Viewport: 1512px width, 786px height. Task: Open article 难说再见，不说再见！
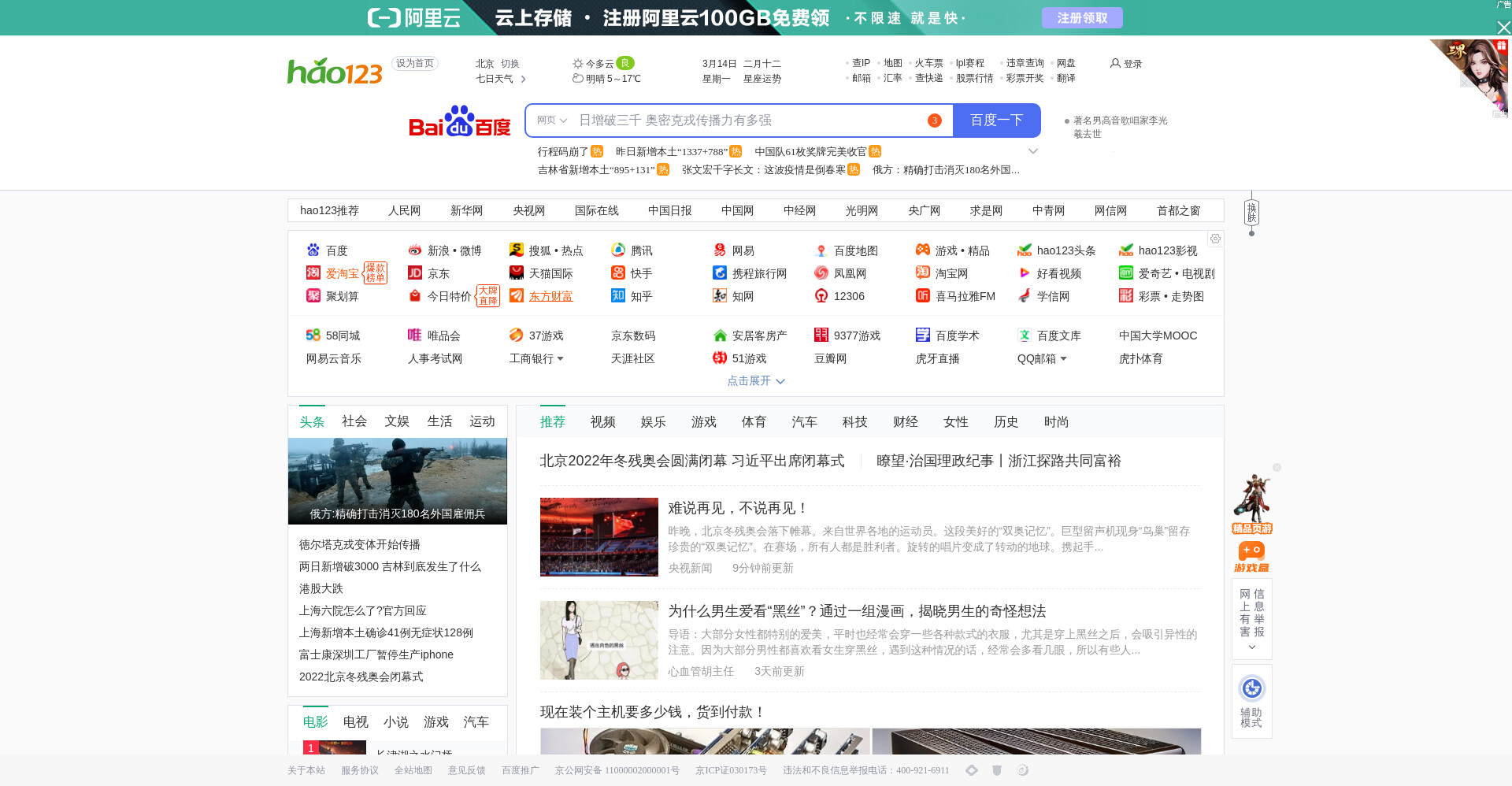(738, 508)
